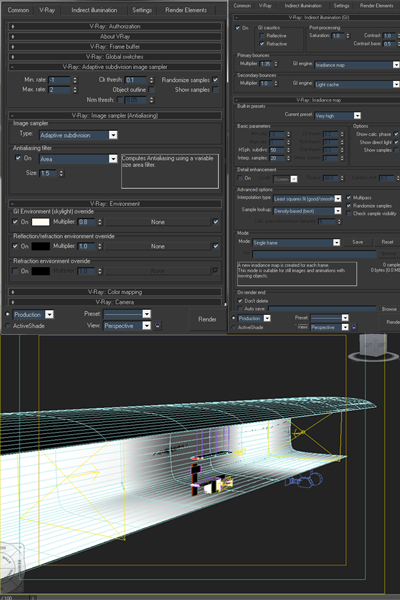Toggle Reflection/refraction environment override On checkbox
The image size is (400, 600).
pos(15,246)
